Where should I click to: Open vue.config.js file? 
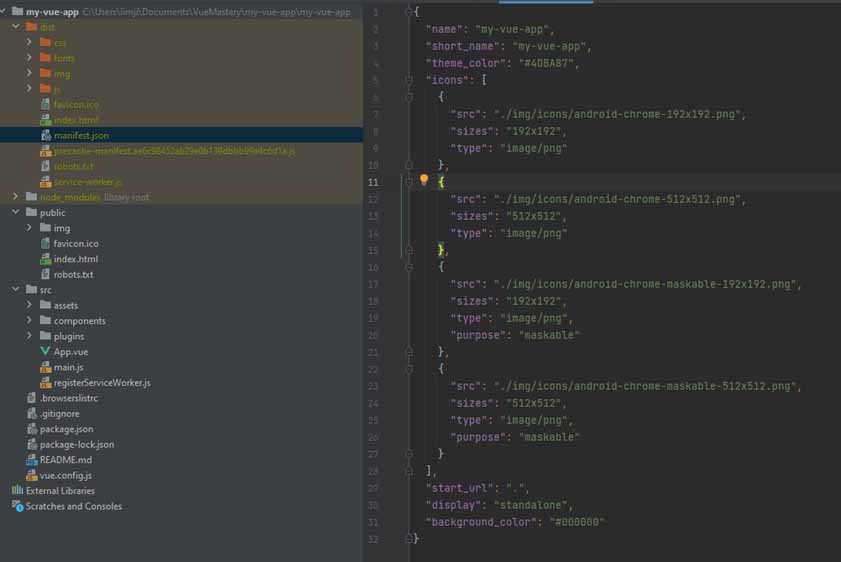point(72,475)
